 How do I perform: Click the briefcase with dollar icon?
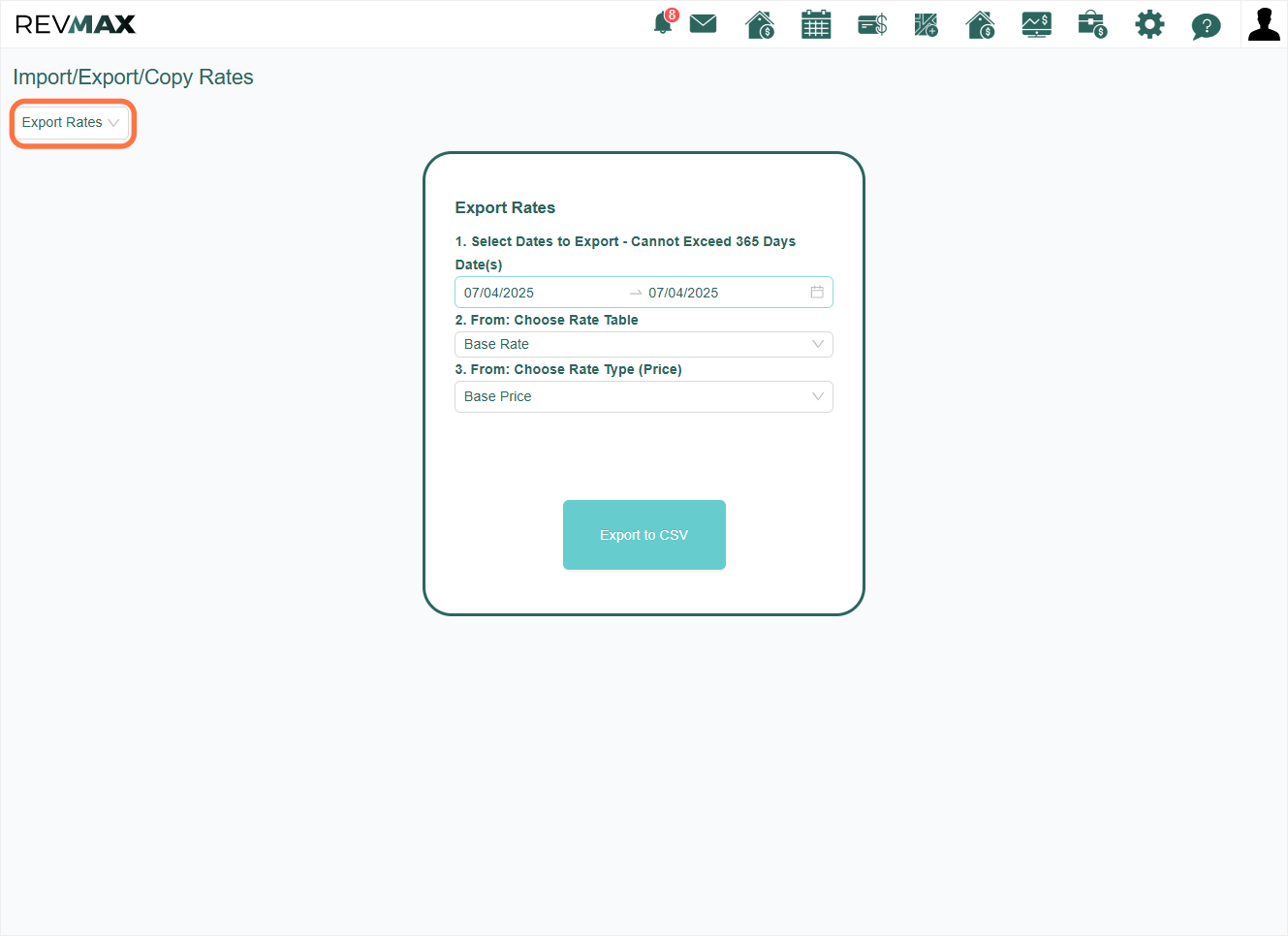pos(1092,24)
